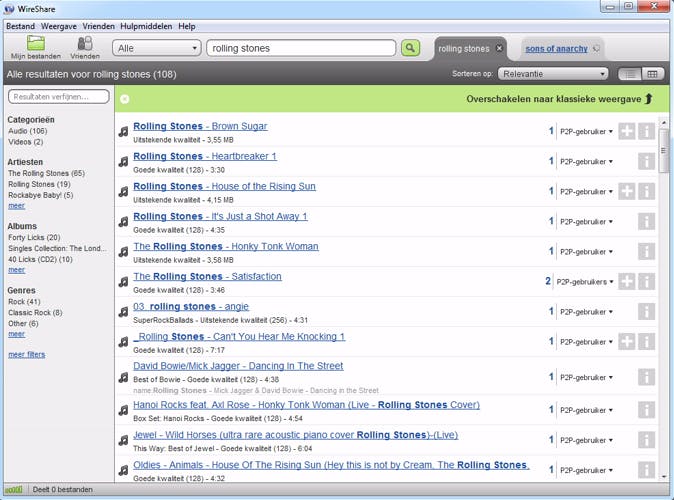Open The Rolling Stones - Satisfaction link
Screen dimensions: 674x500
pos(207,276)
